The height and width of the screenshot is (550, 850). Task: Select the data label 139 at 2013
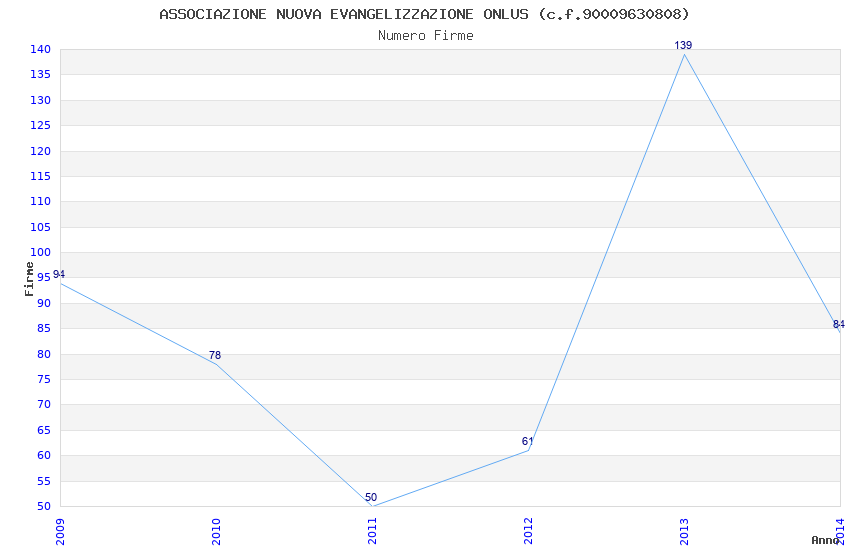pos(683,46)
